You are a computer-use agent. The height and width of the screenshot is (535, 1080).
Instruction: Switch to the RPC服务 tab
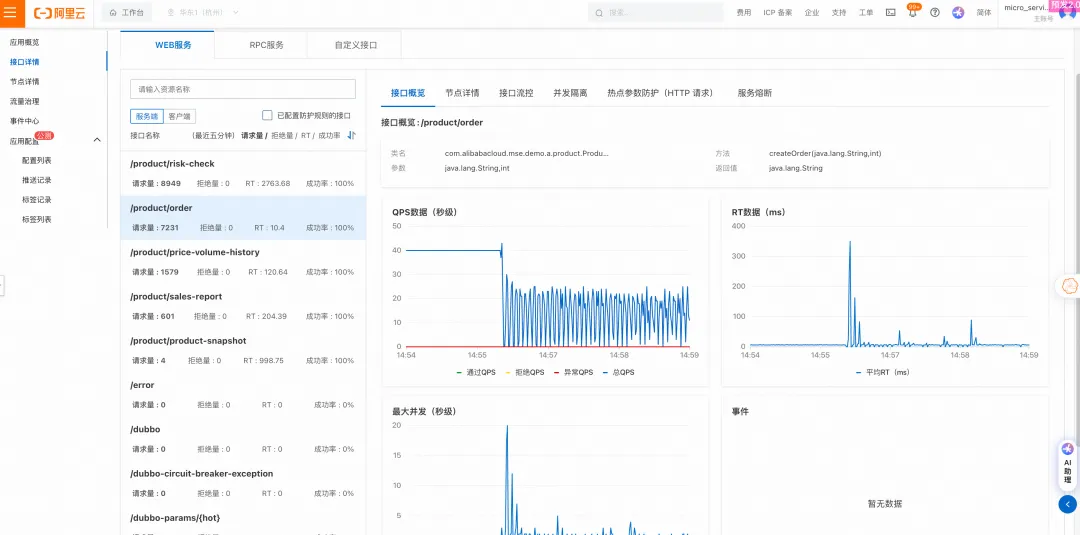(x=266, y=45)
